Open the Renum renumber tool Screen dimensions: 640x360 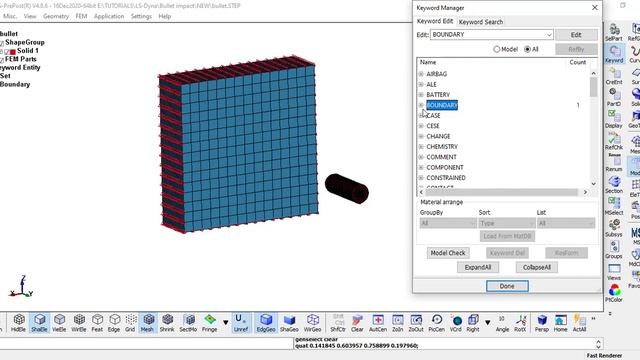click(x=613, y=163)
